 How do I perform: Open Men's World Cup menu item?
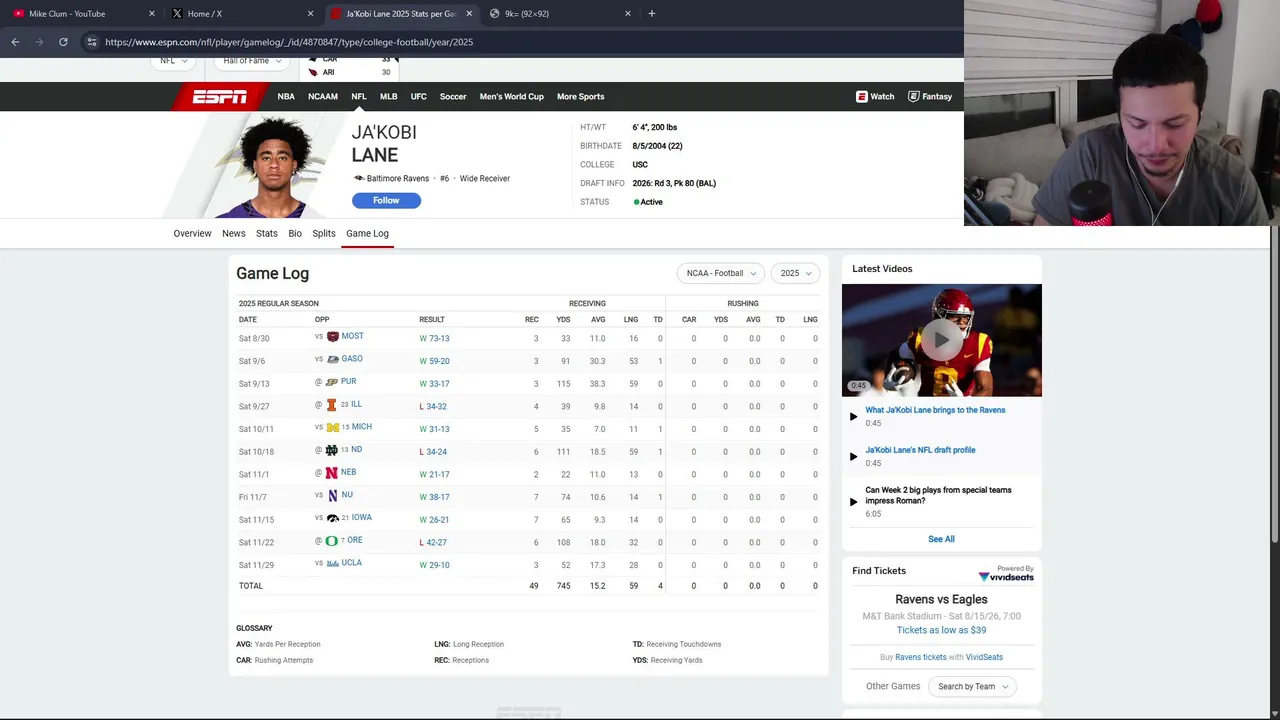click(x=512, y=96)
